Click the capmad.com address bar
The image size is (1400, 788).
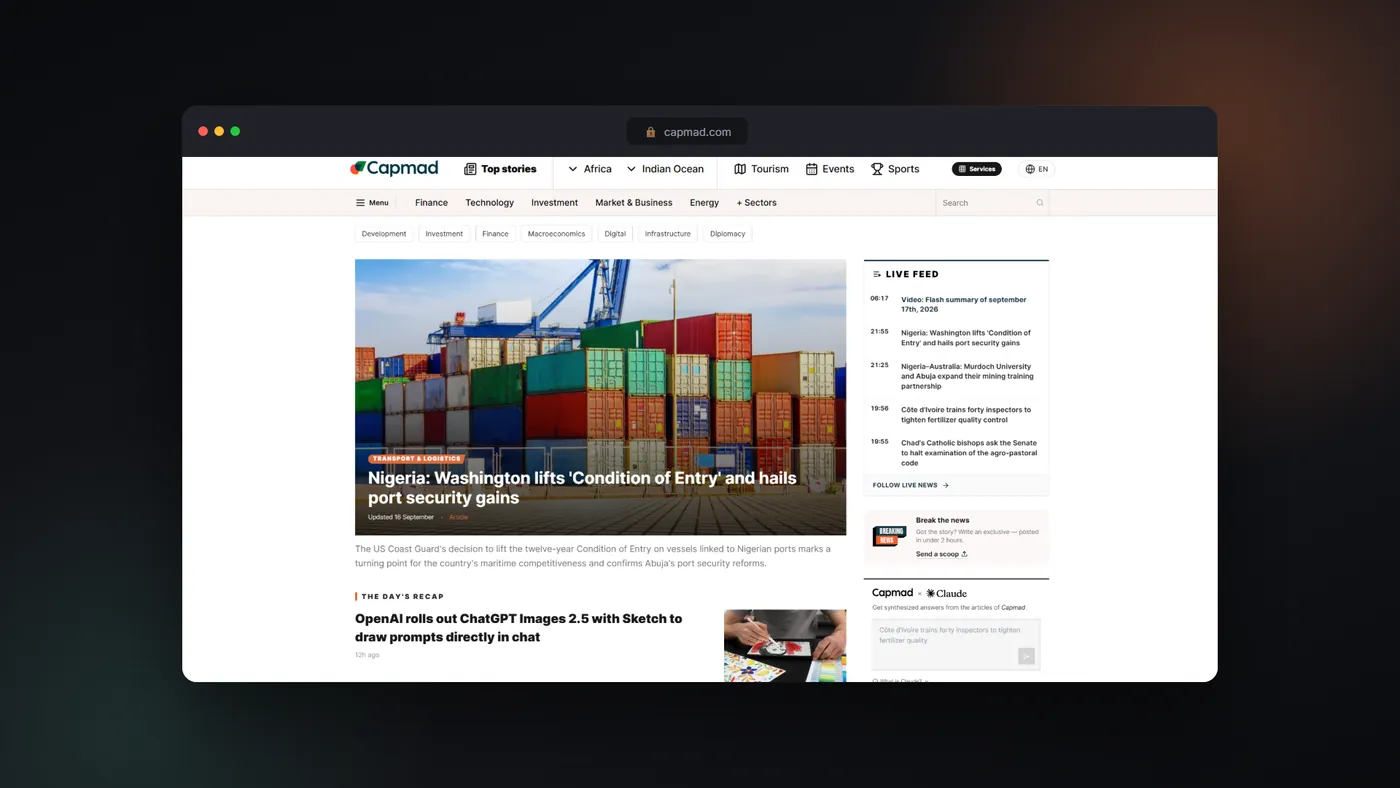tap(687, 132)
